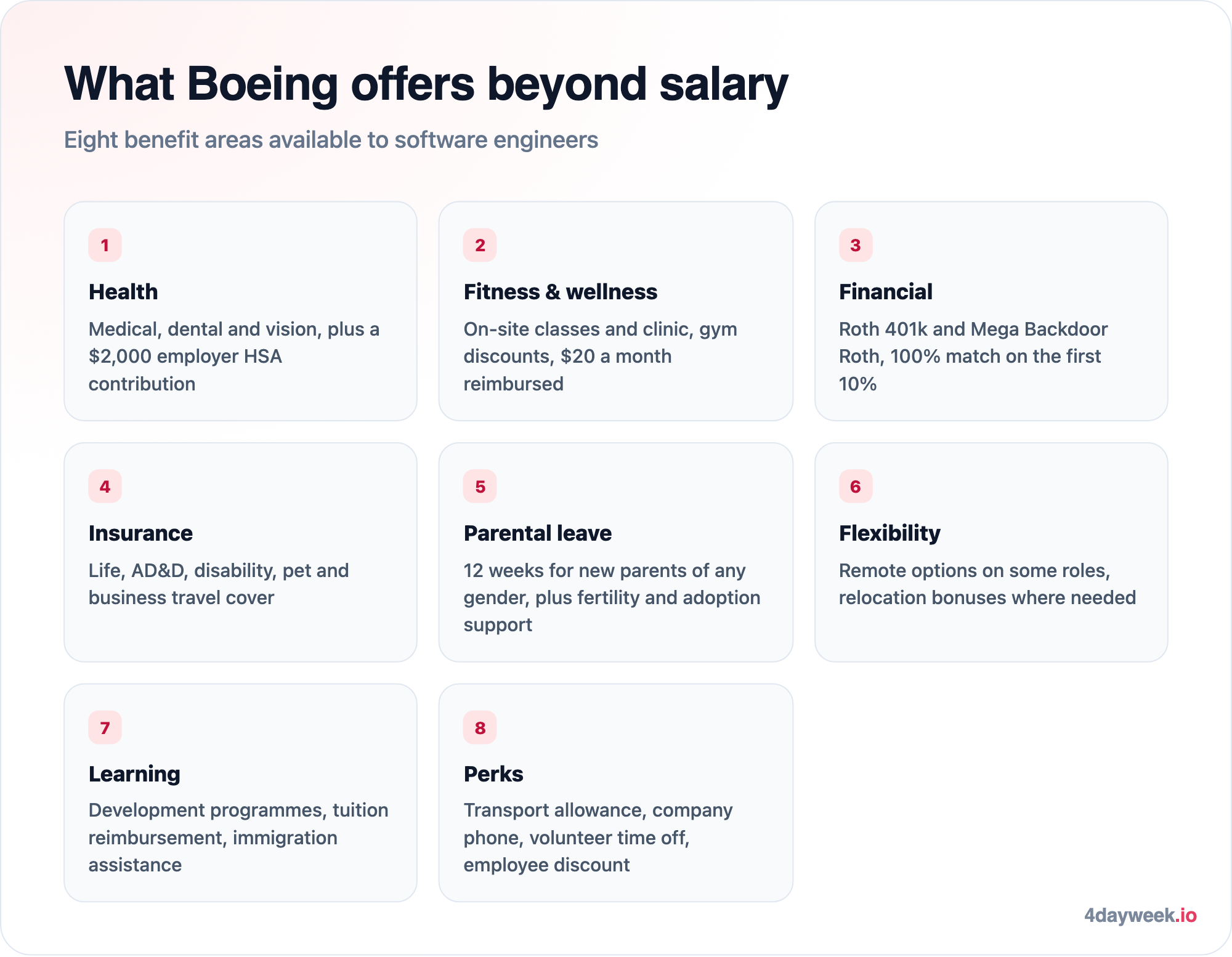This screenshot has width=1232, height=957.
Task: Select the Health card heading
Action: 123,292
